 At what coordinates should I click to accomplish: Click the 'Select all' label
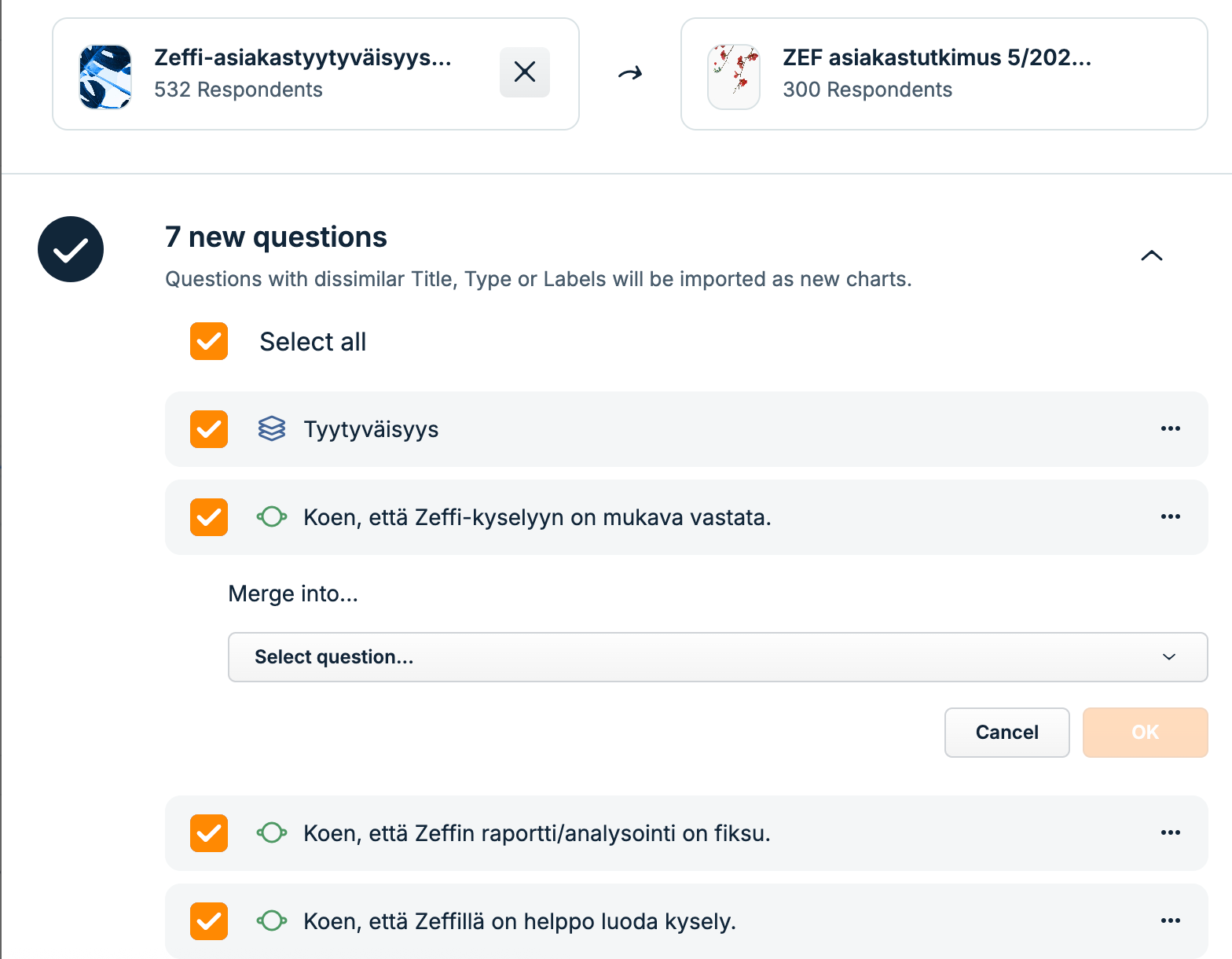[313, 342]
